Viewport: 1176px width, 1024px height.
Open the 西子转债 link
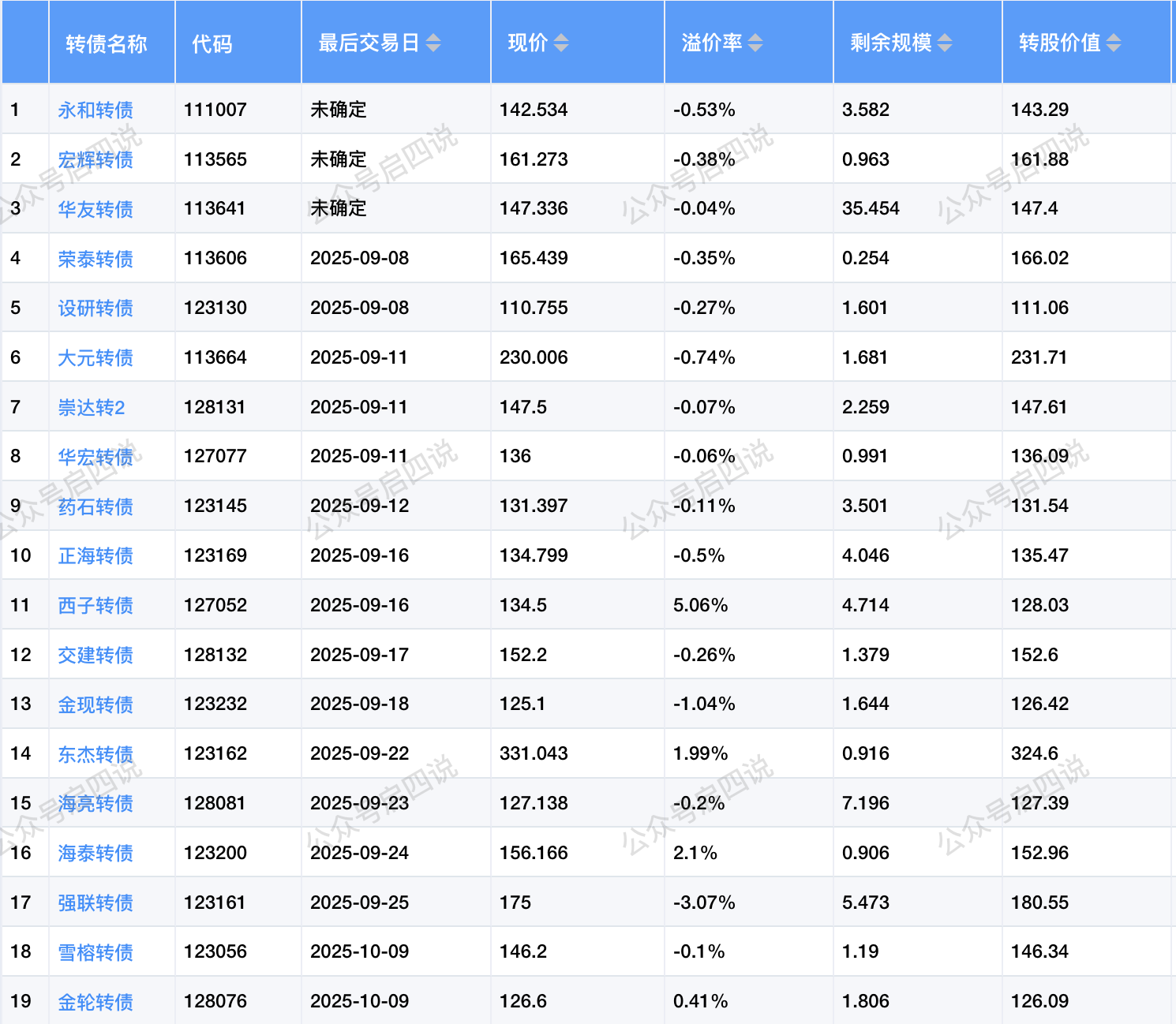click(x=96, y=606)
